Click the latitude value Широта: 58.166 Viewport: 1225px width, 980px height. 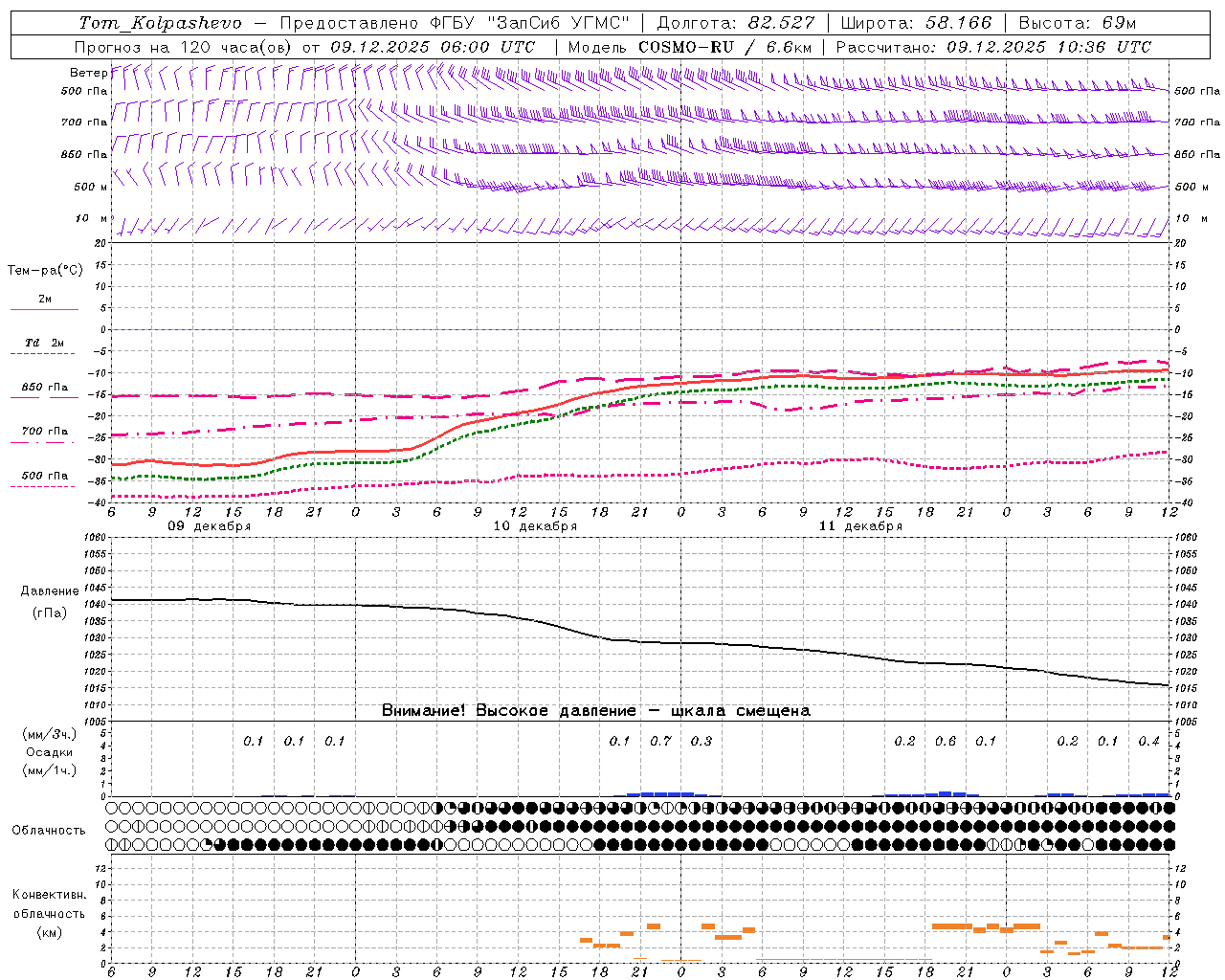tap(917, 23)
